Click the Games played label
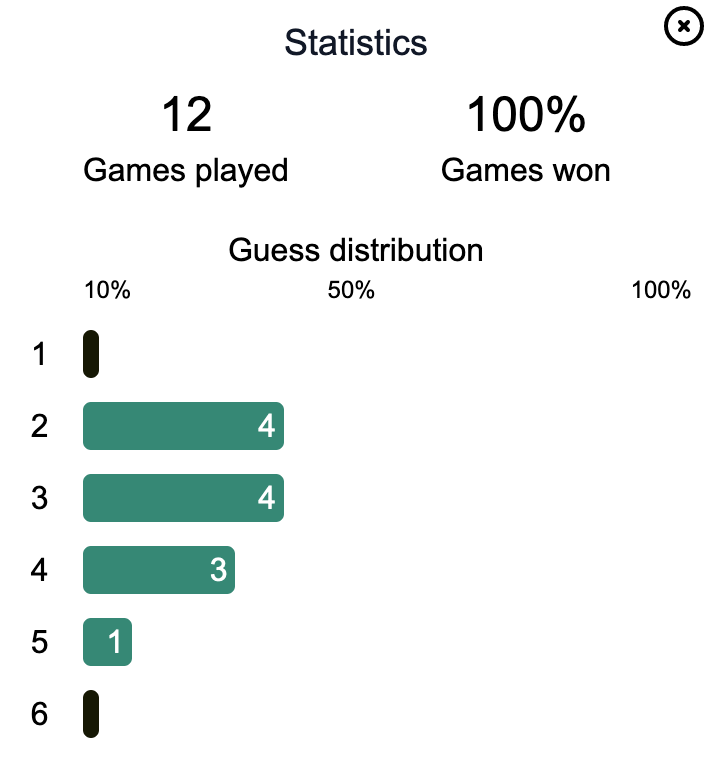This screenshot has height=766, width=722. coord(186,170)
